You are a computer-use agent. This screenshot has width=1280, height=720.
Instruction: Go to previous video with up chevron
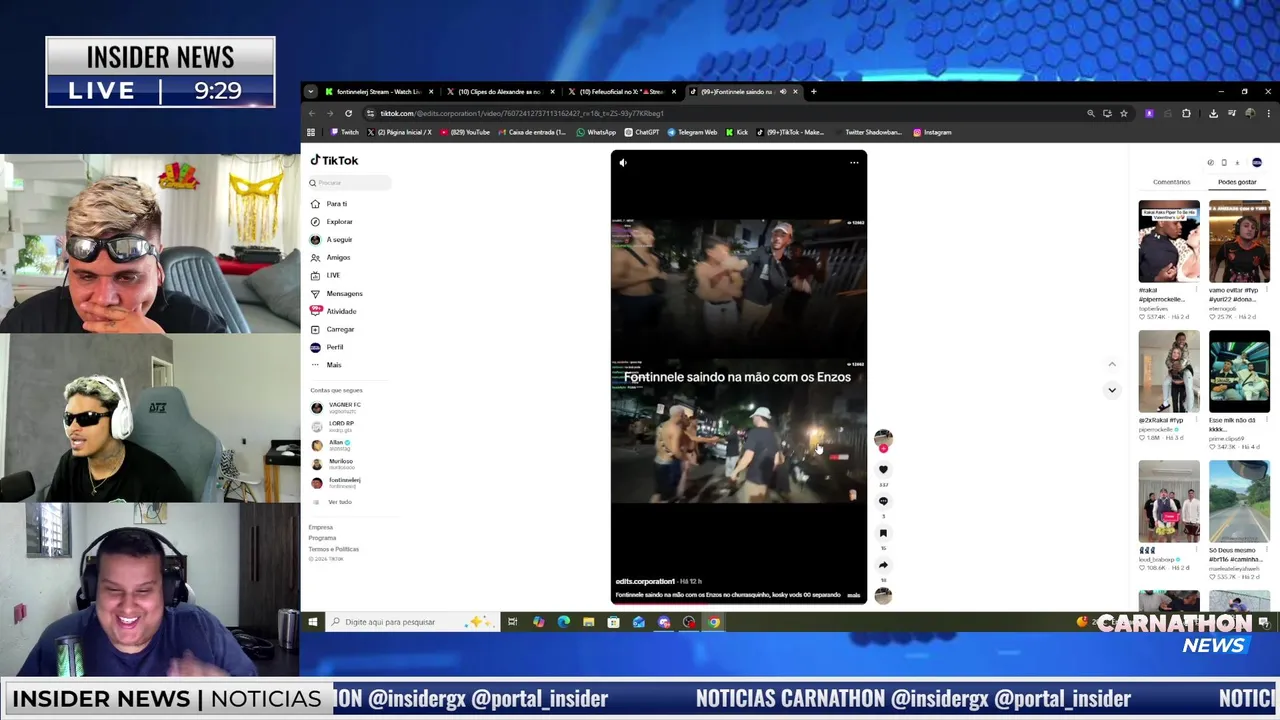(1112, 364)
